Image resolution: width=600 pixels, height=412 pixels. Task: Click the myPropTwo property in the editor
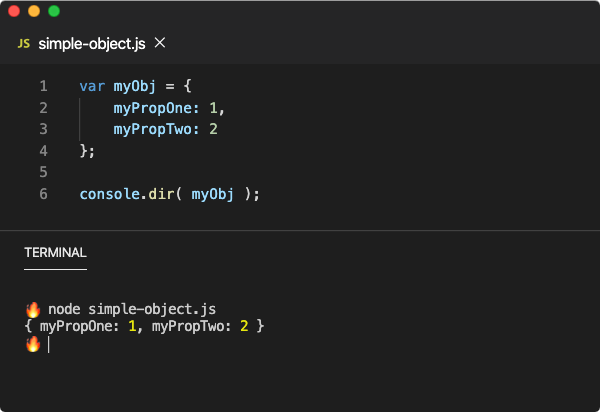152,130
